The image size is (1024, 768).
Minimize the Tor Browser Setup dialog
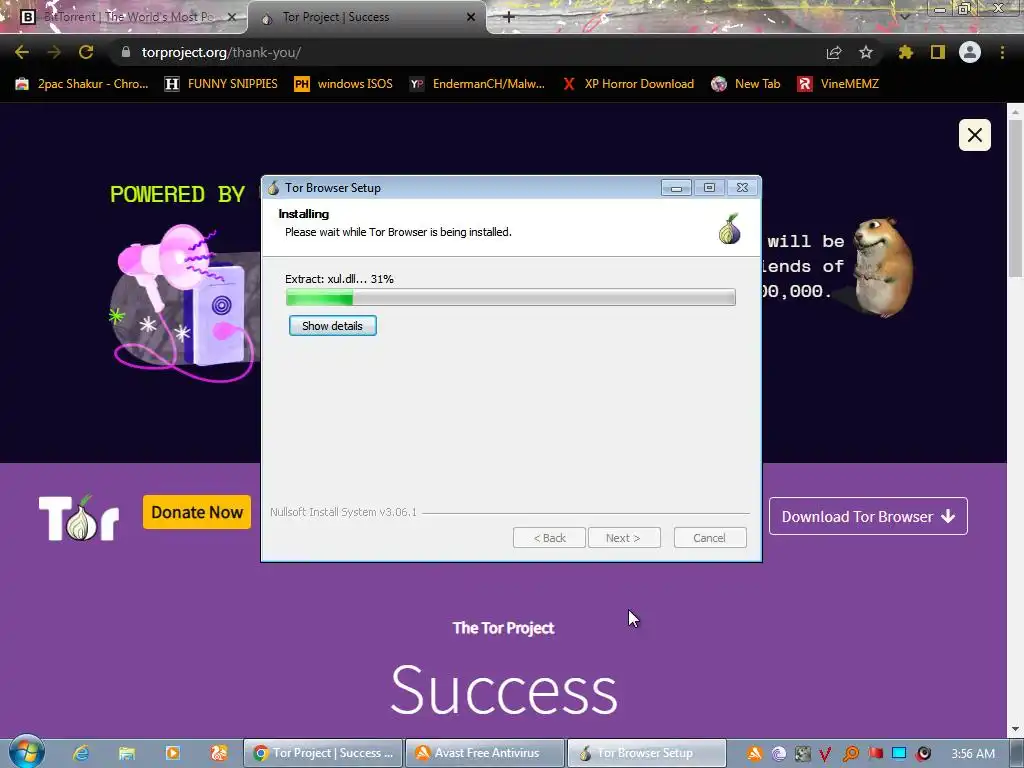click(676, 188)
